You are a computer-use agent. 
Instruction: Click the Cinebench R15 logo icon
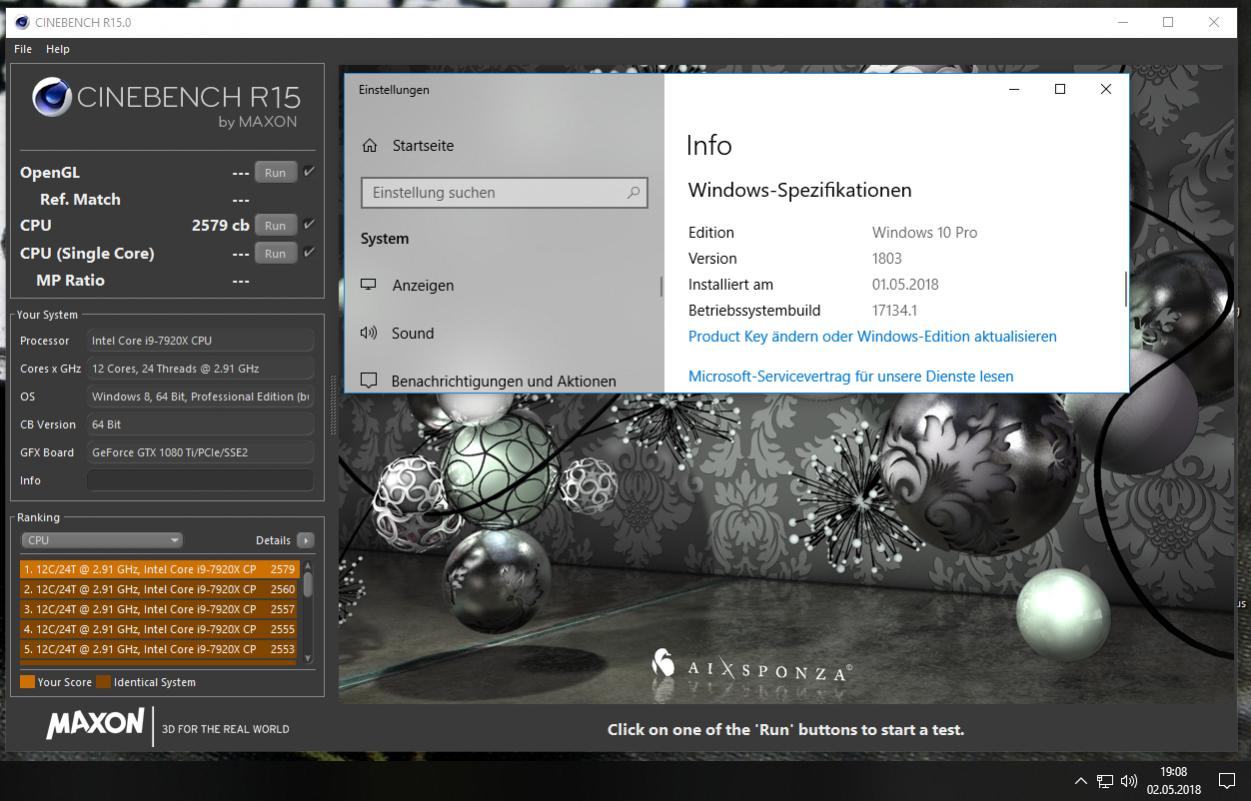[51, 97]
